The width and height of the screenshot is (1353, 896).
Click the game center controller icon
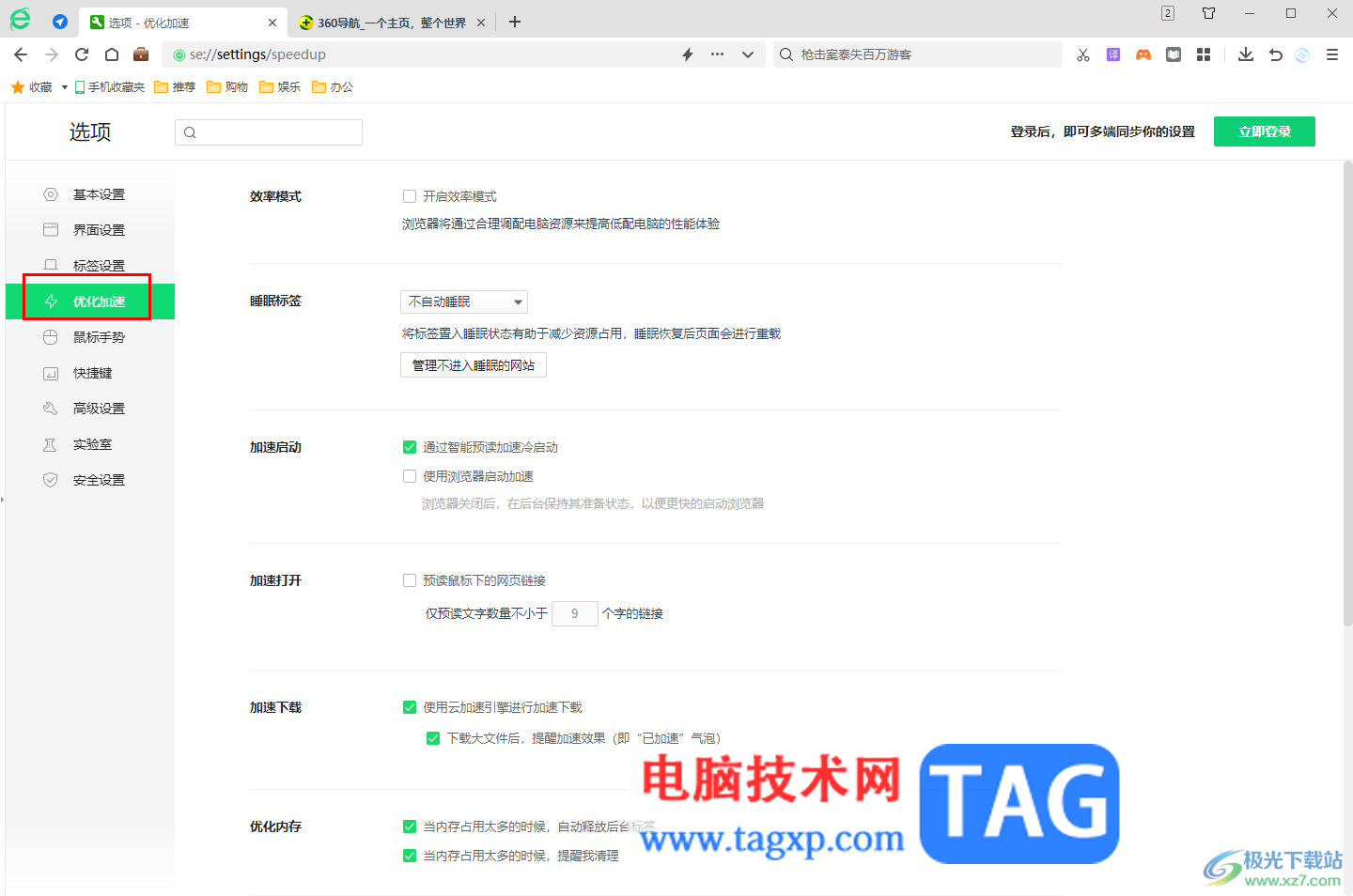pyautogui.click(x=1143, y=54)
